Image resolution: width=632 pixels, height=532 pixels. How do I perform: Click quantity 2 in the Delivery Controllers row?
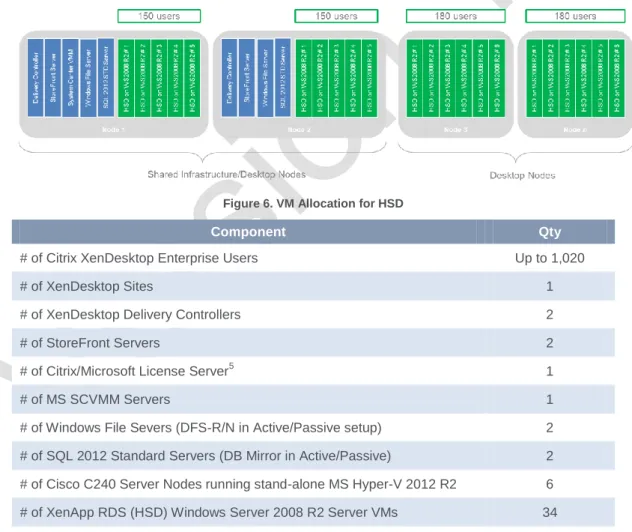550,314
